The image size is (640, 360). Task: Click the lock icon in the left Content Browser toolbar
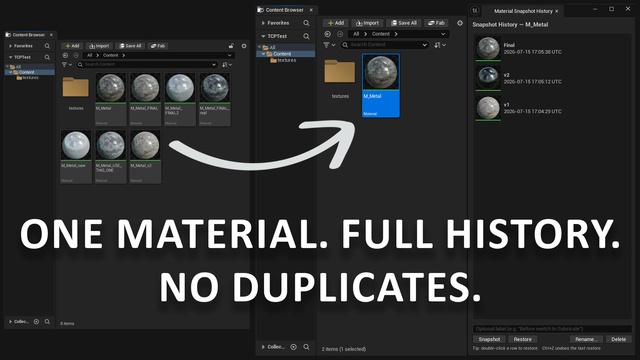[x=231, y=46]
